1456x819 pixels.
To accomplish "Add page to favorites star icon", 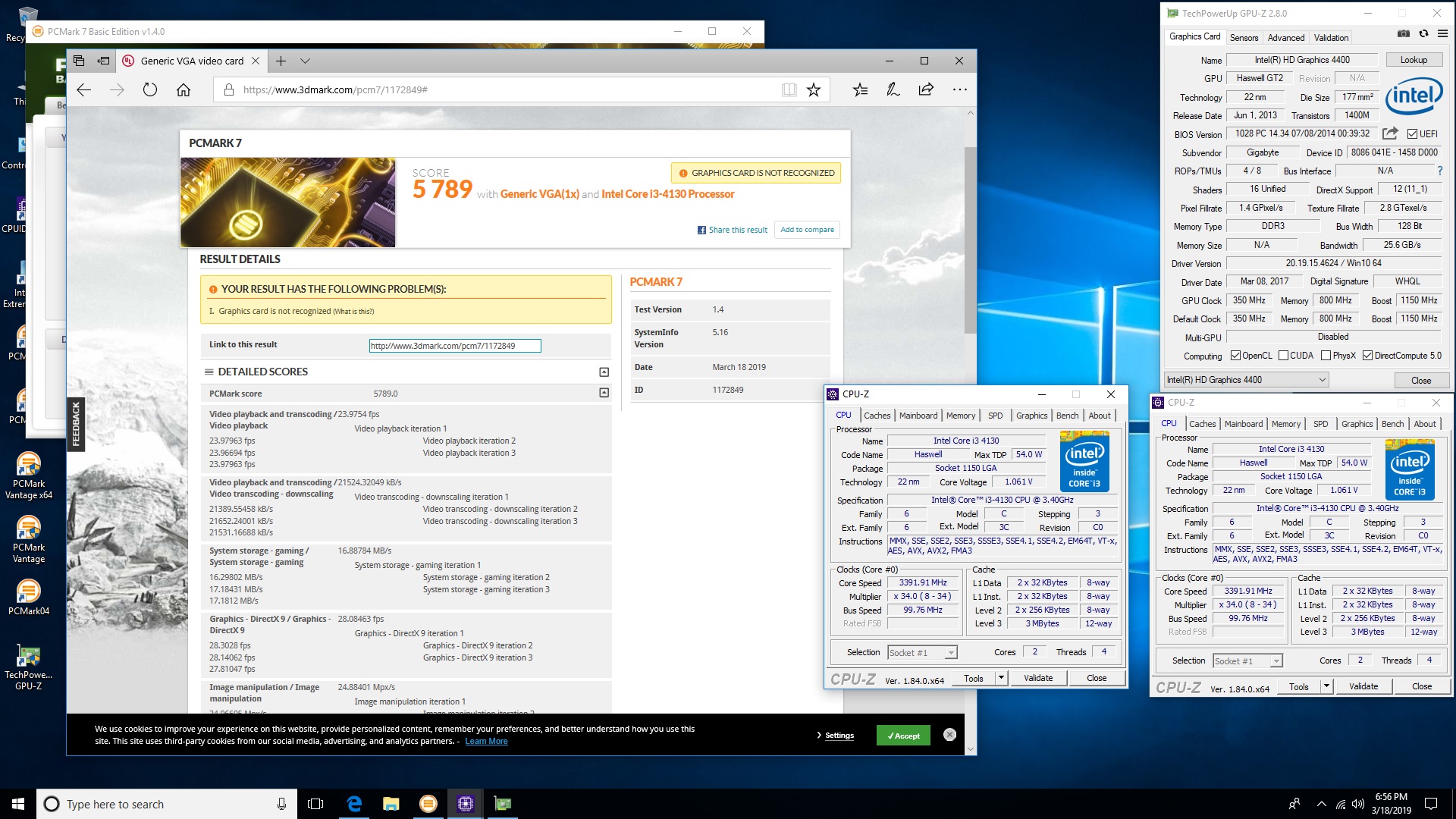I will click(x=814, y=89).
